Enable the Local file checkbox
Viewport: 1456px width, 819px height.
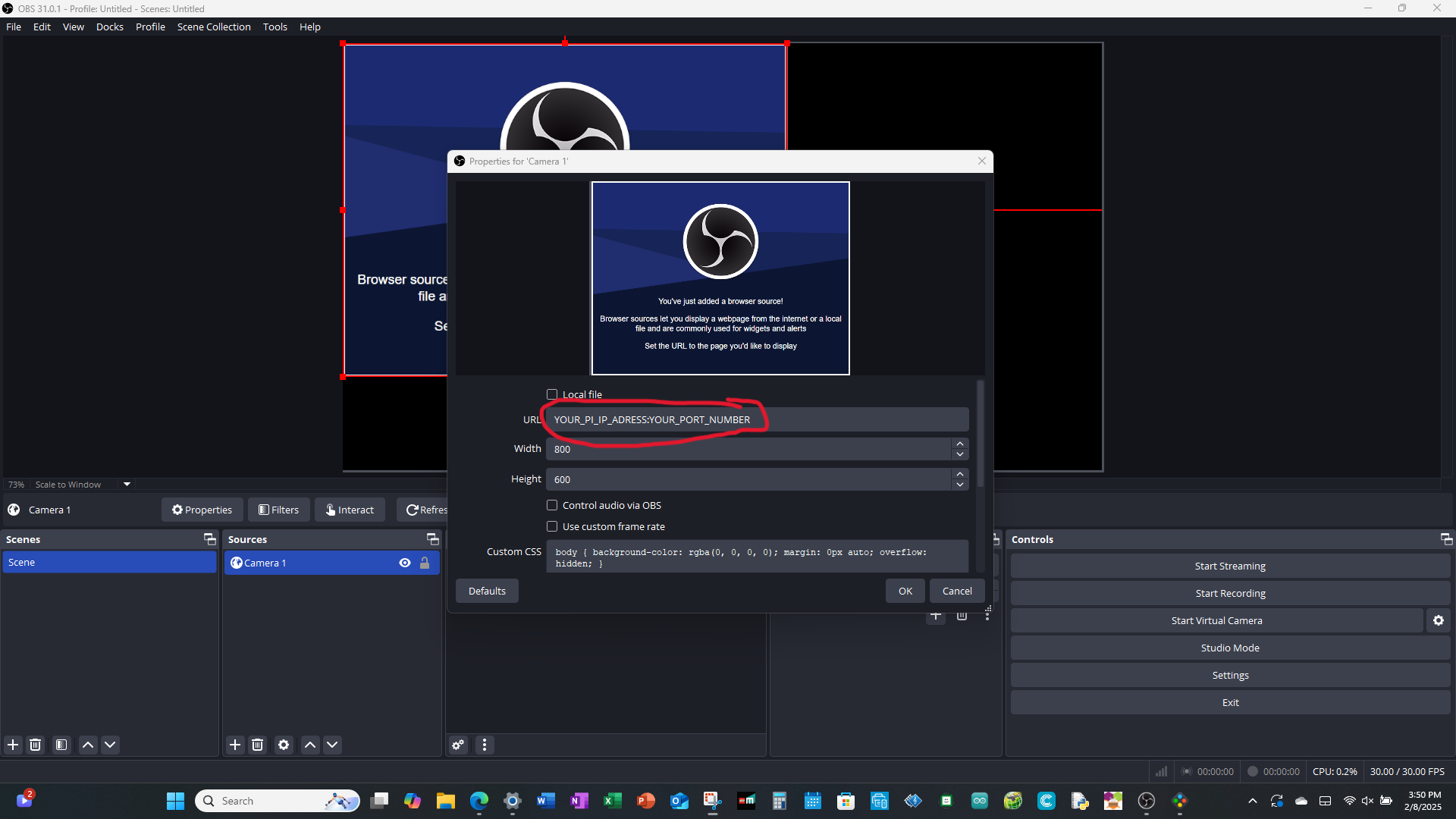point(552,394)
